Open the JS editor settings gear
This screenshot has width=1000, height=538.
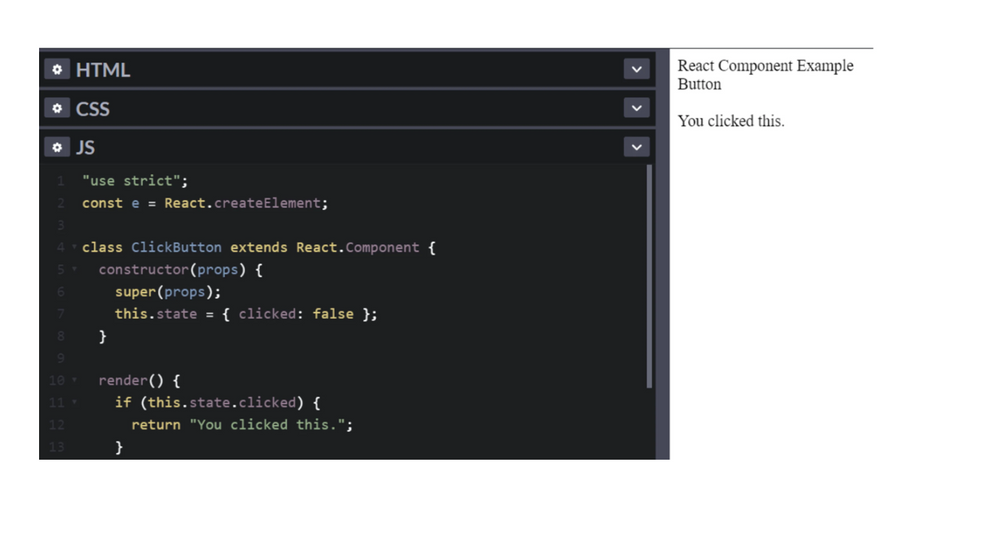pyautogui.click(x=57, y=147)
